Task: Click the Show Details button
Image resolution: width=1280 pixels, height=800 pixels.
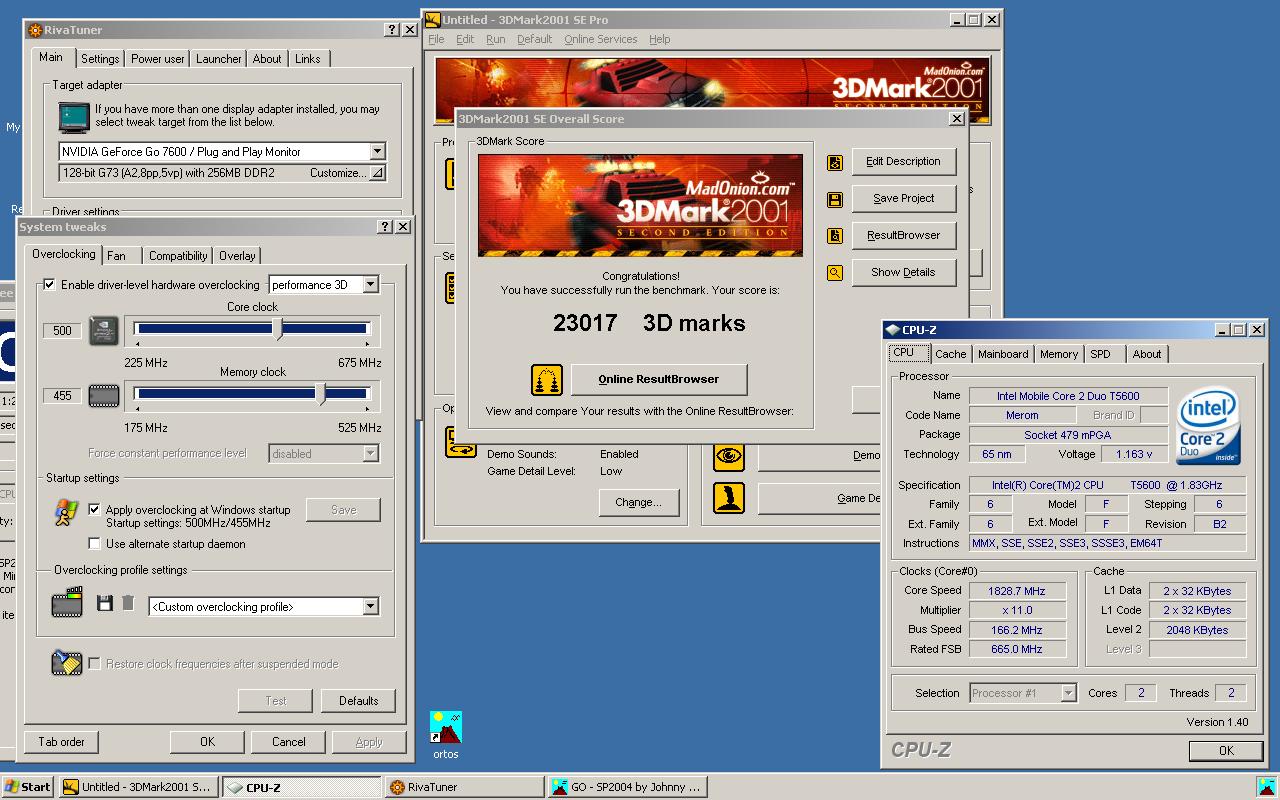Action: tap(903, 273)
